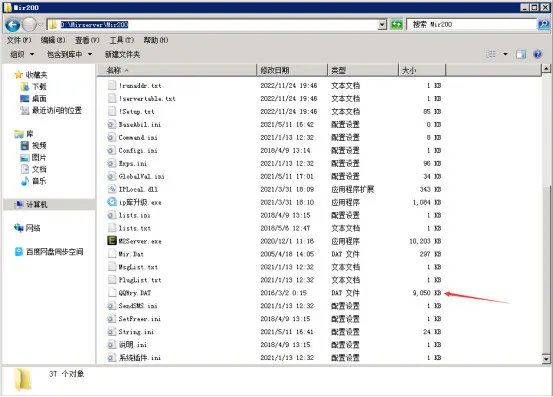Select the !runaddr.txt file name
The height and width of the screenshot is (397, 553).
coord(140,85)
